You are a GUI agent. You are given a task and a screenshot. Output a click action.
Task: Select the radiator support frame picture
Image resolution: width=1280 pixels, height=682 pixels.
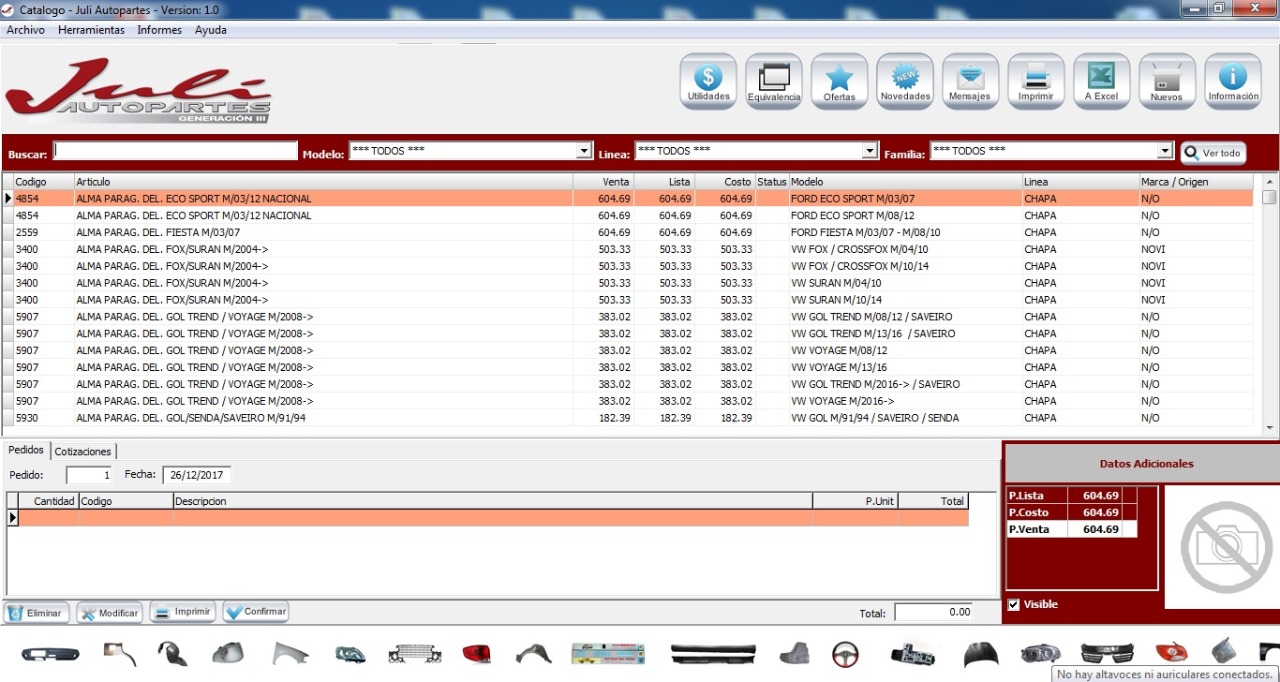413,654
